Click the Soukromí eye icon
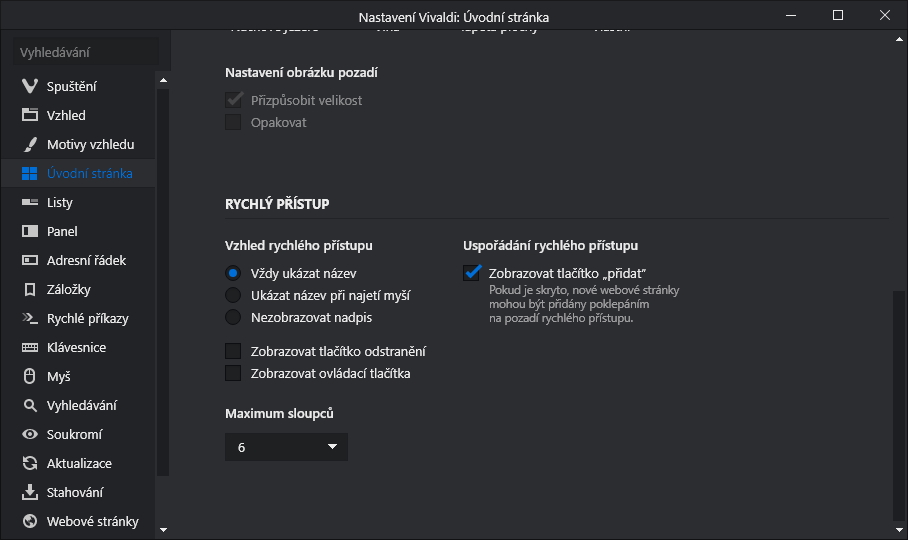 (29, 434)
